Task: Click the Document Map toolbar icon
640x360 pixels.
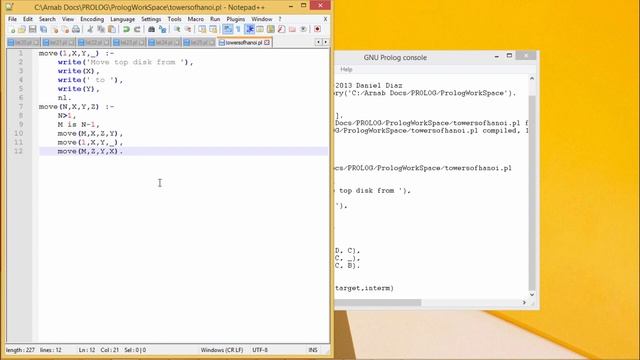Action: point(271,29)
